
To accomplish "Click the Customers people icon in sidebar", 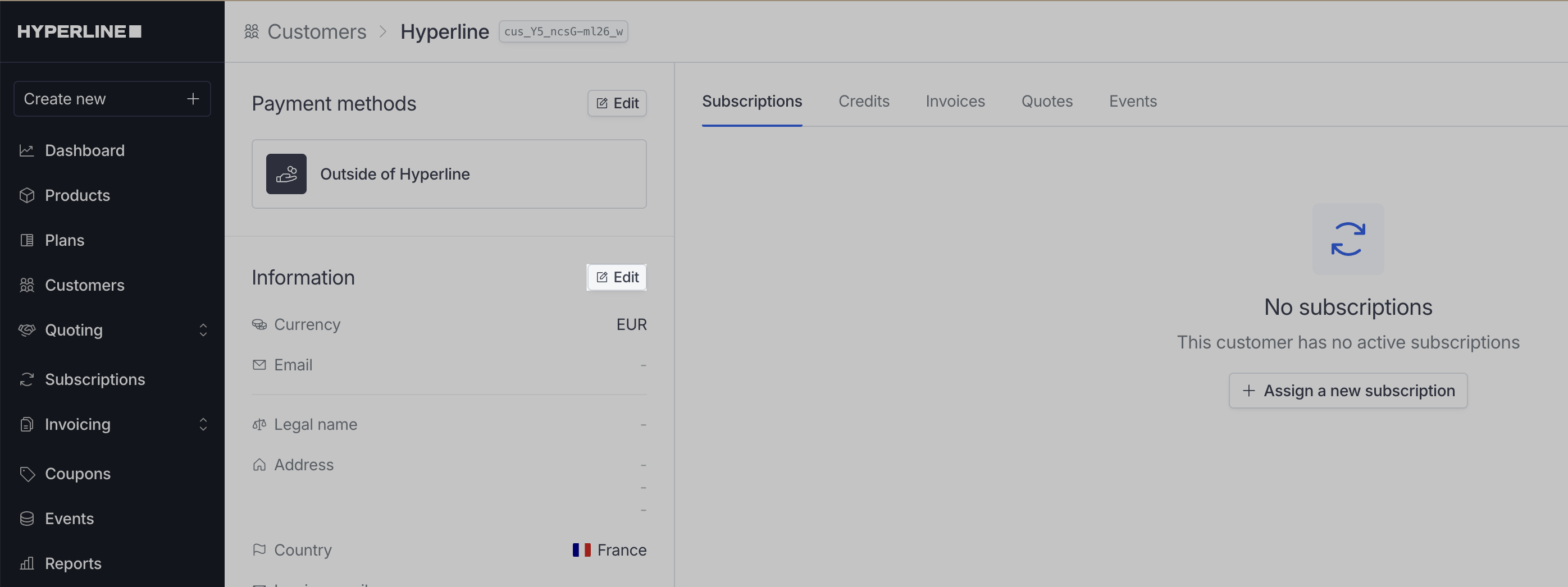I will pyautogui.click(x=27, y=285).
